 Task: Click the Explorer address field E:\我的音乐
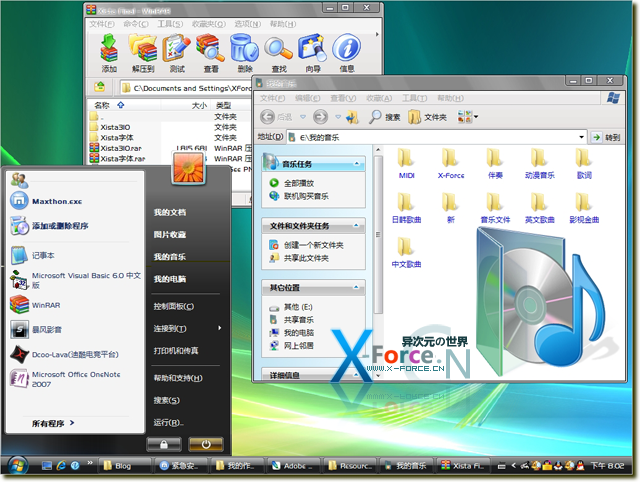click(436, 138)
